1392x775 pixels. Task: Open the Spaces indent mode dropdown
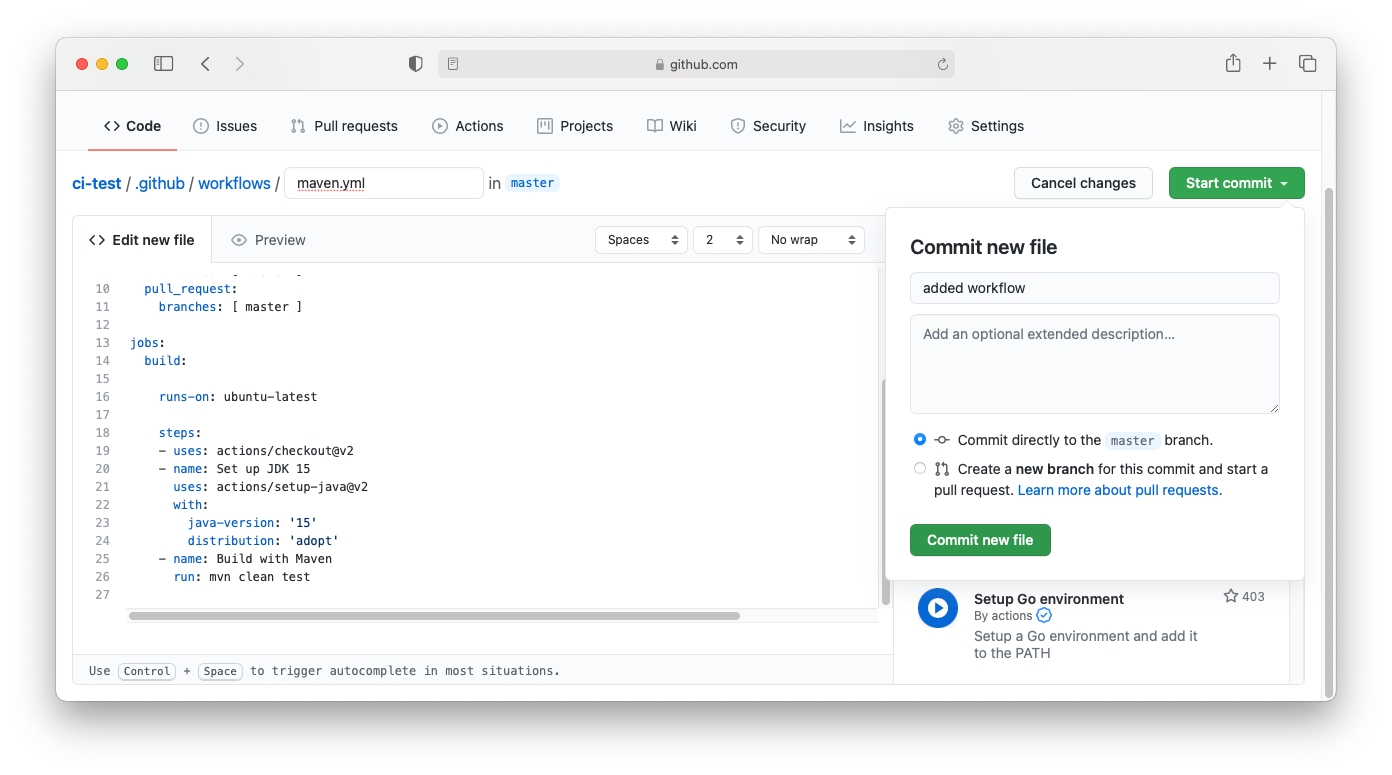coord(641,240)
